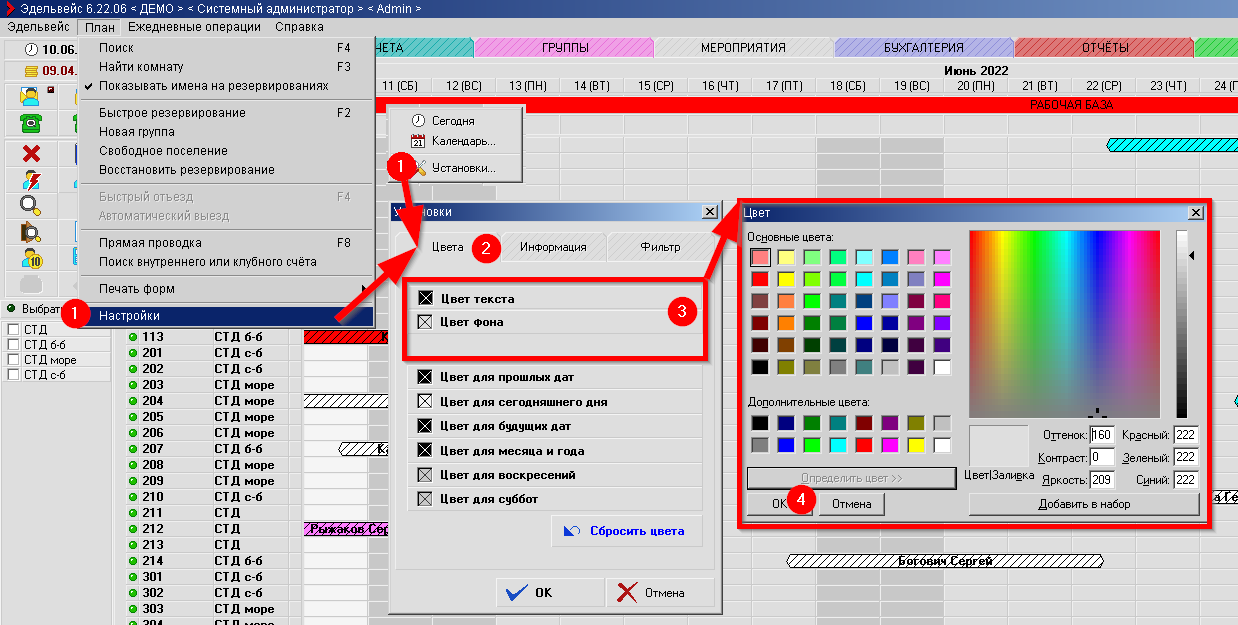
Task: Click Добавить в набор button
Action: click(x=1083, y=504)
